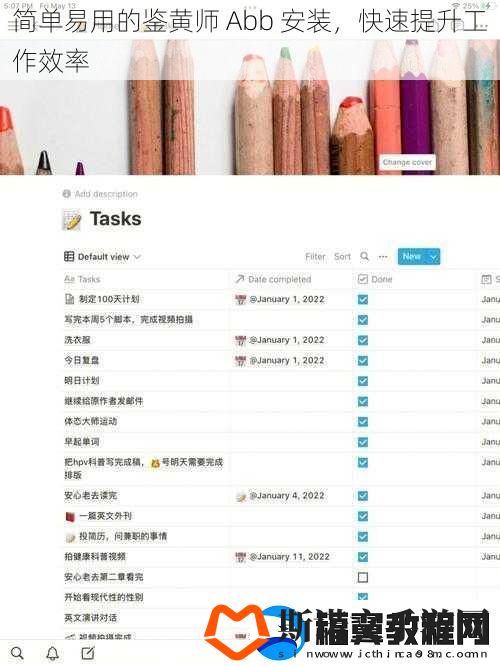Open the Tasks column header menu
The image size is (500, 666).
coord(82,279)
